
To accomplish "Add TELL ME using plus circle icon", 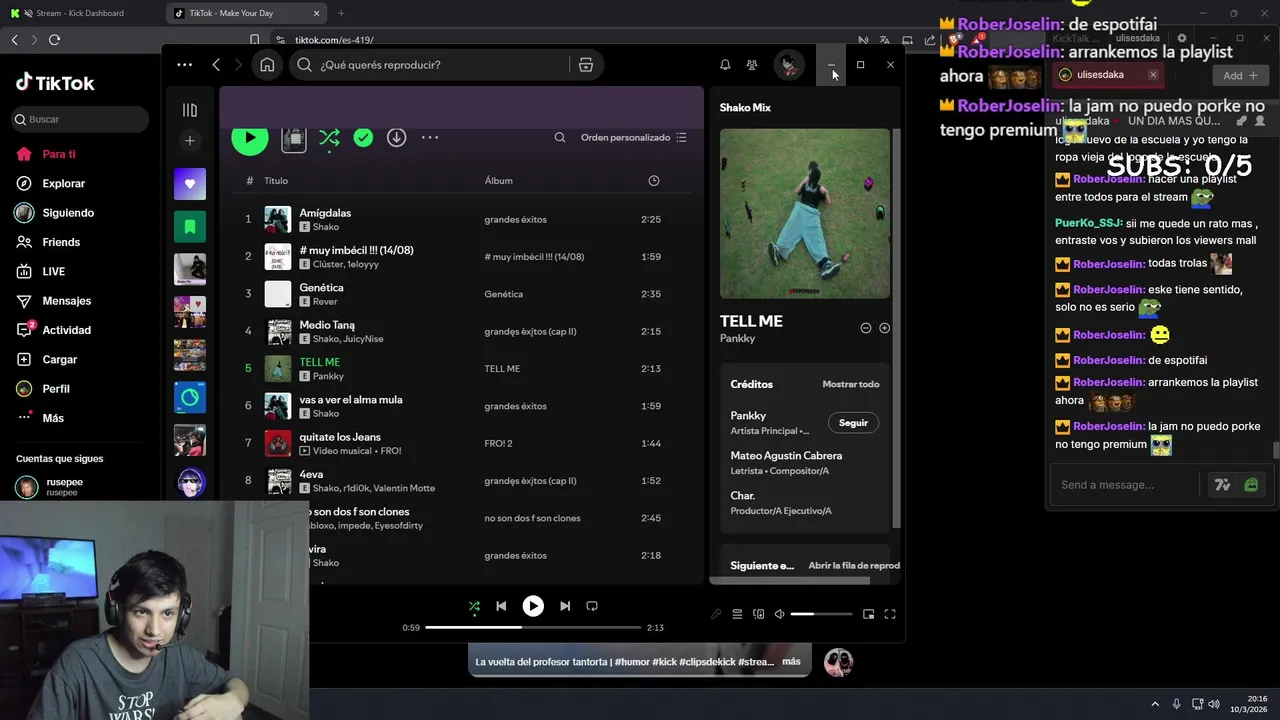I will click(884, 328).
